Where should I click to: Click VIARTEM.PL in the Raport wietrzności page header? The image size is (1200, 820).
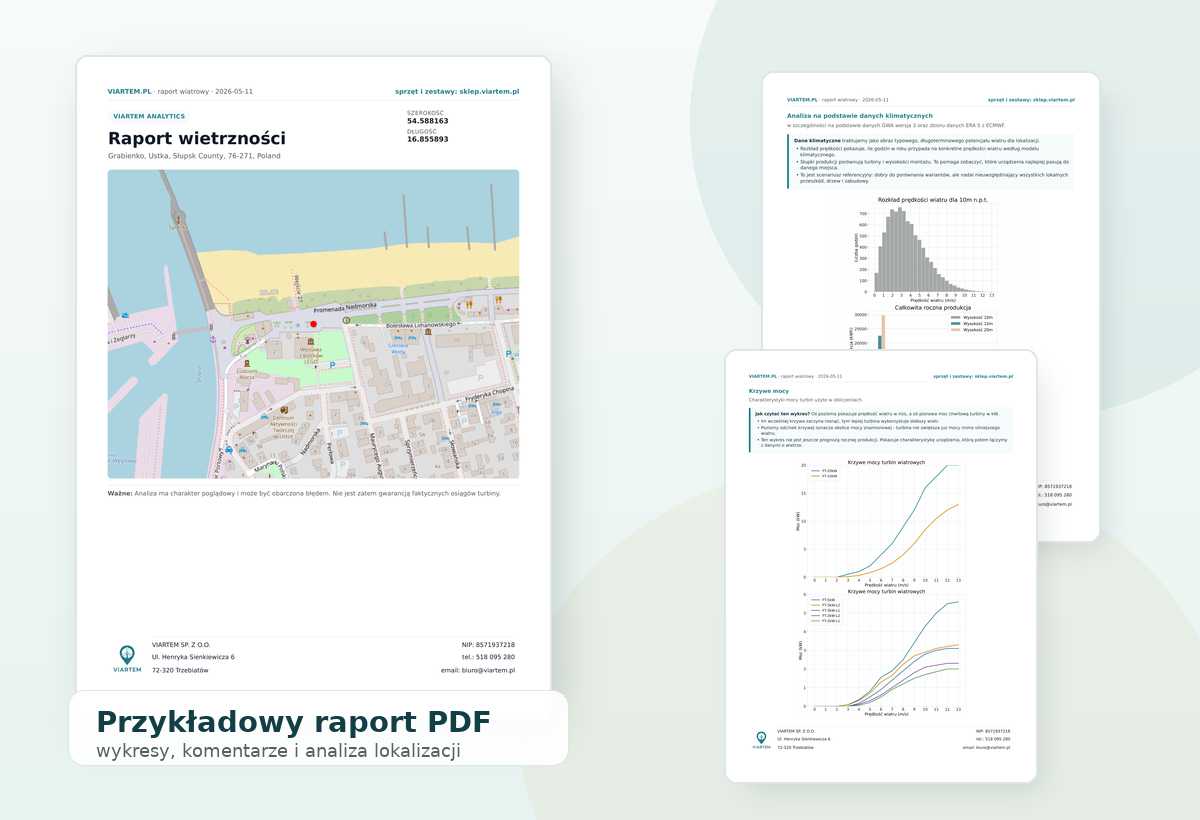tap(130, 91)
